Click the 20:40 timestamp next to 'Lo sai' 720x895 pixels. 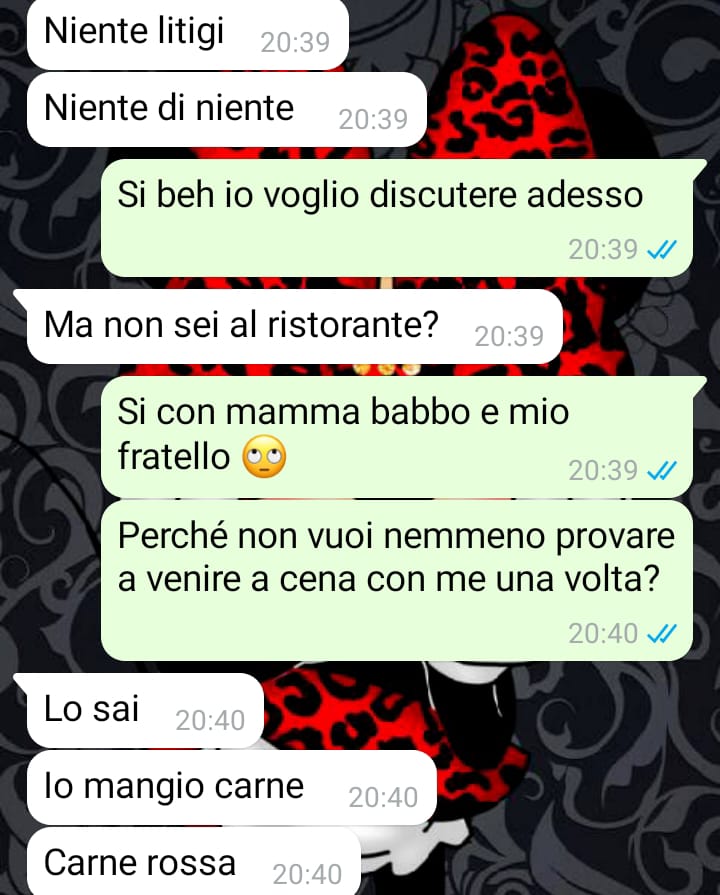(210, 721)
